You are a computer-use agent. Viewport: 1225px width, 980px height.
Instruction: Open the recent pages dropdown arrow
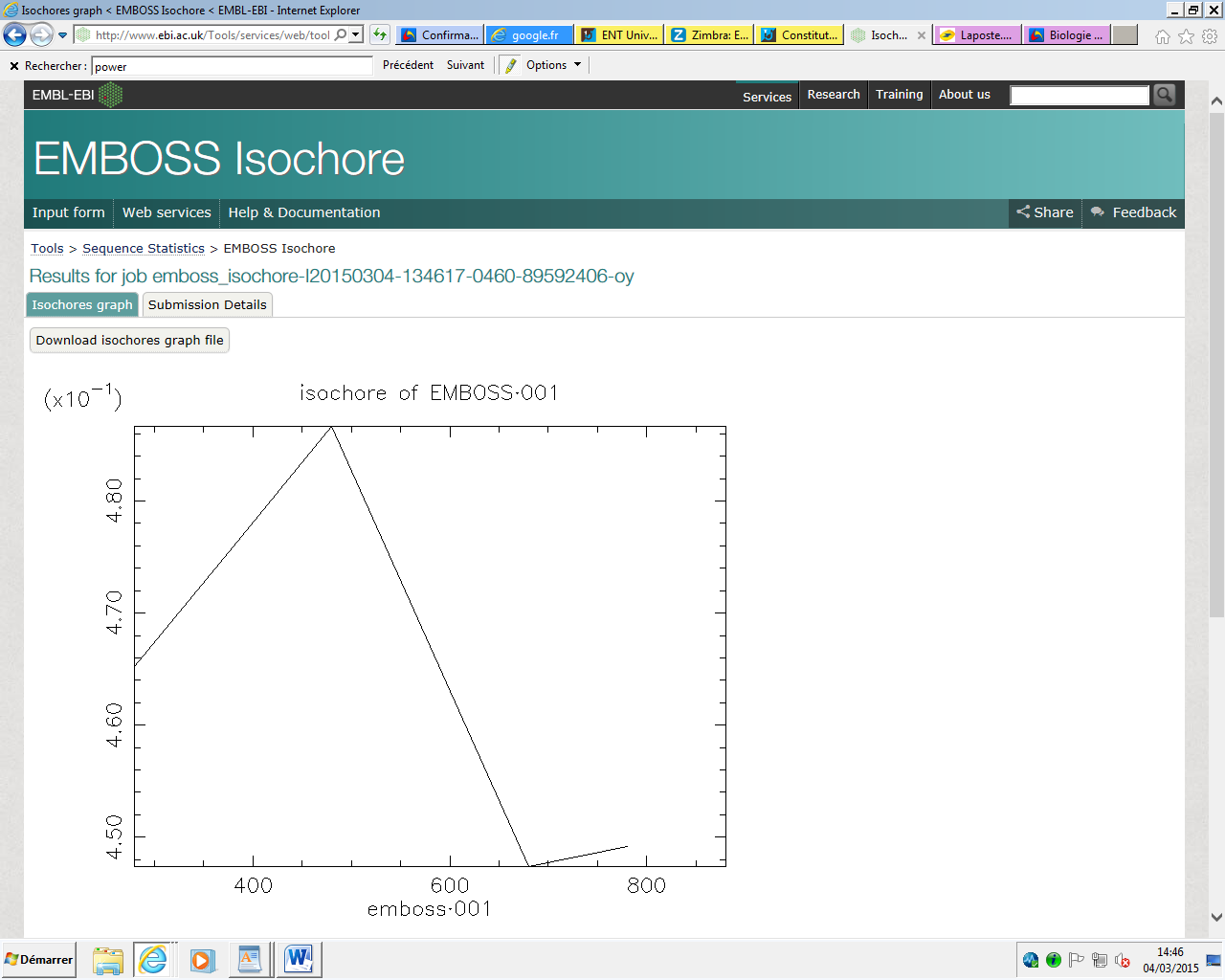[63, 35]
